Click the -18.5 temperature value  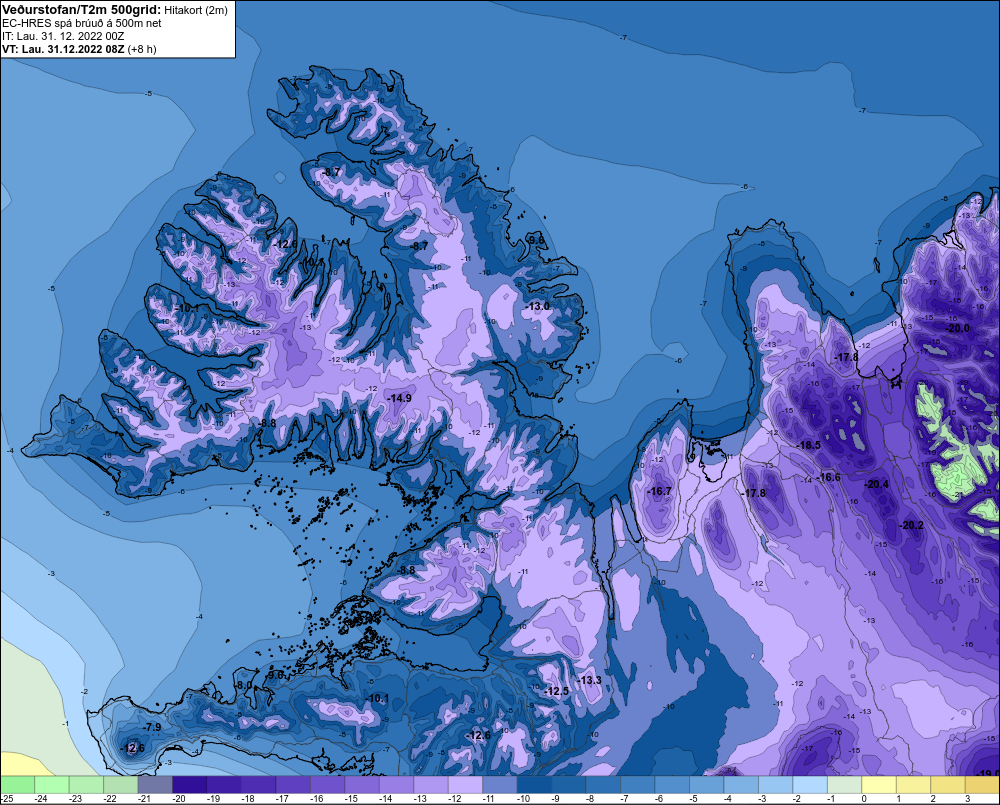(809, 445)
